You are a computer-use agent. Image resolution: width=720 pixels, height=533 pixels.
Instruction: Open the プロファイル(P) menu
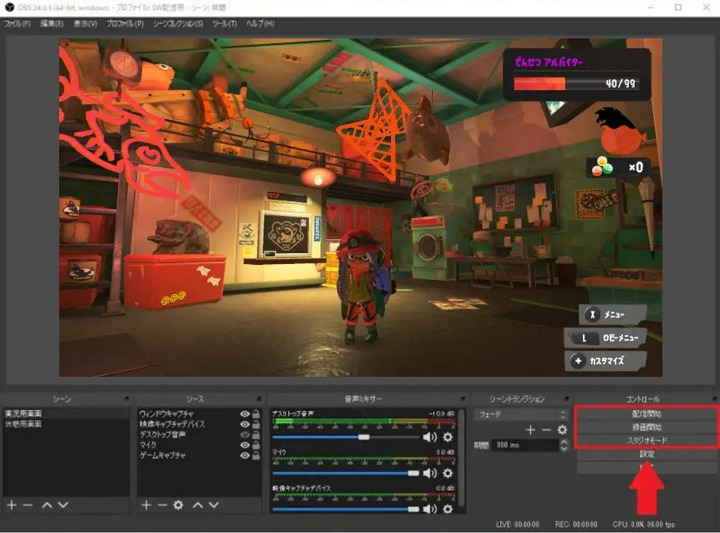125,24
